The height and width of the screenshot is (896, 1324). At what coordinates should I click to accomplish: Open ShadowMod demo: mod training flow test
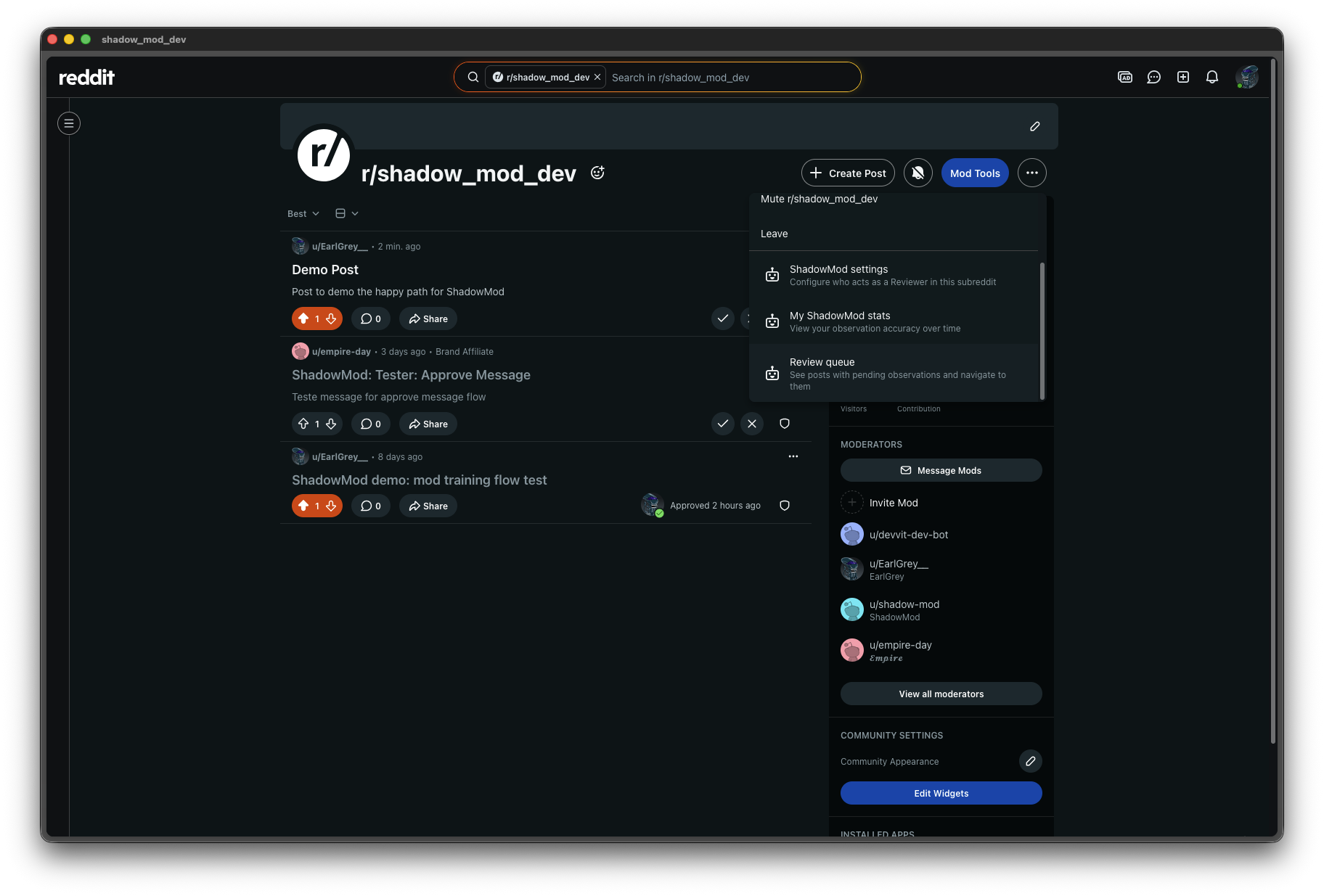420,480
